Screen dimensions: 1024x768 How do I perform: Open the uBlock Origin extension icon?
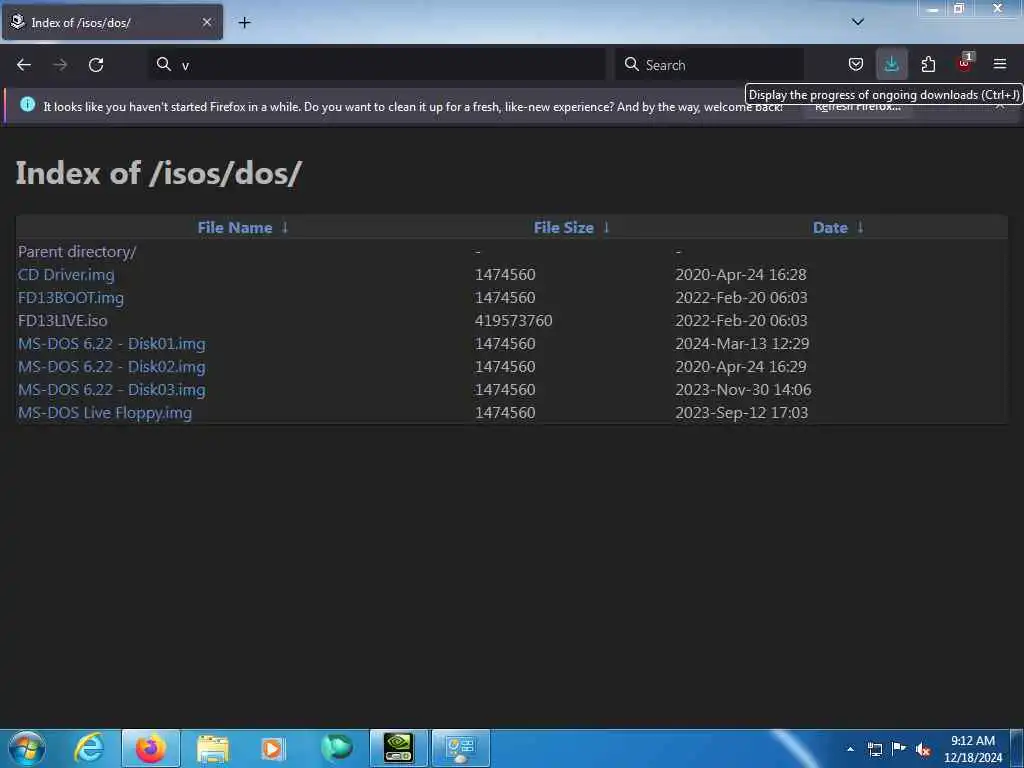[x=964, y=63]
